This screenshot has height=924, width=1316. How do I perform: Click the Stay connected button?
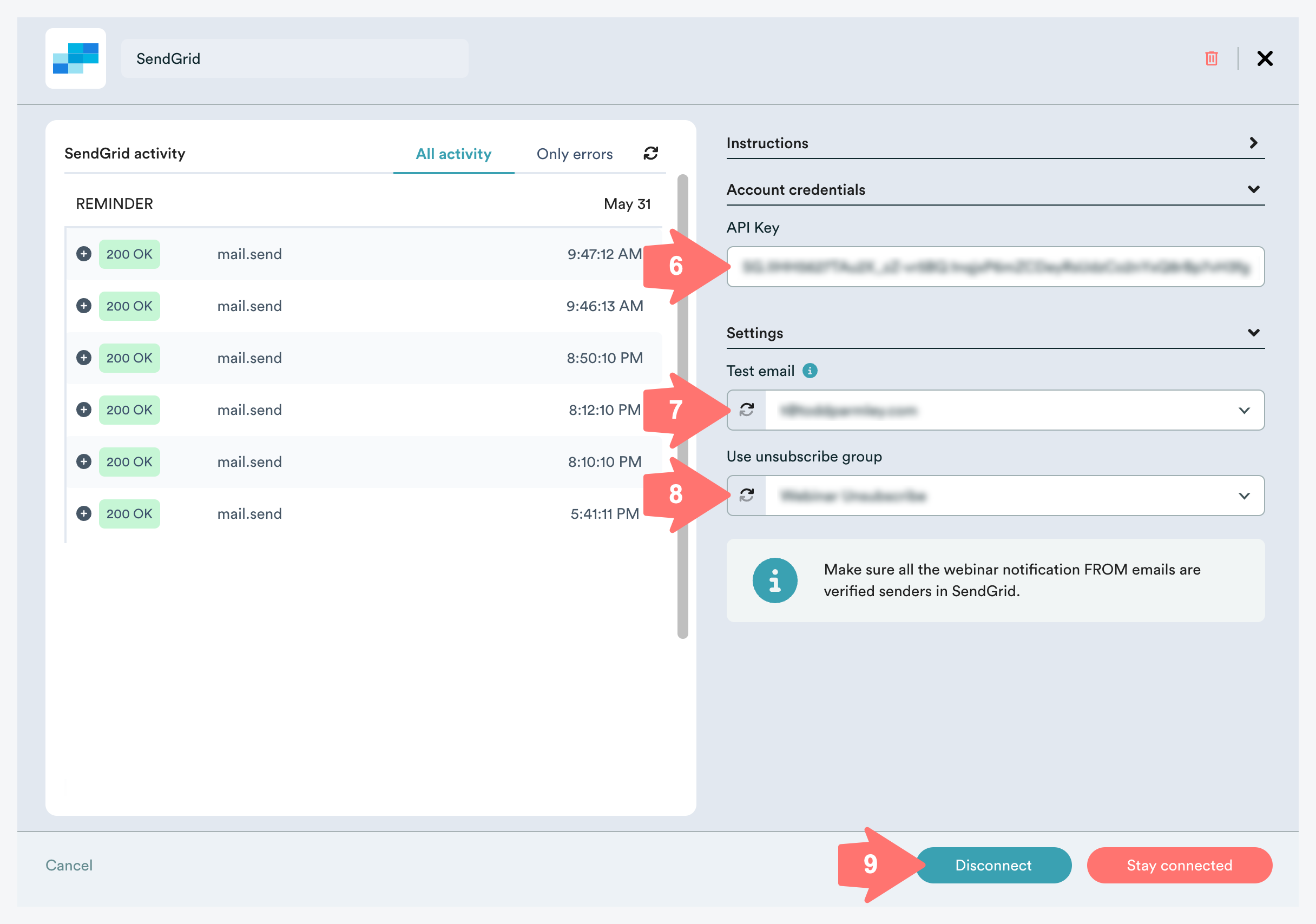(1179, 865)
